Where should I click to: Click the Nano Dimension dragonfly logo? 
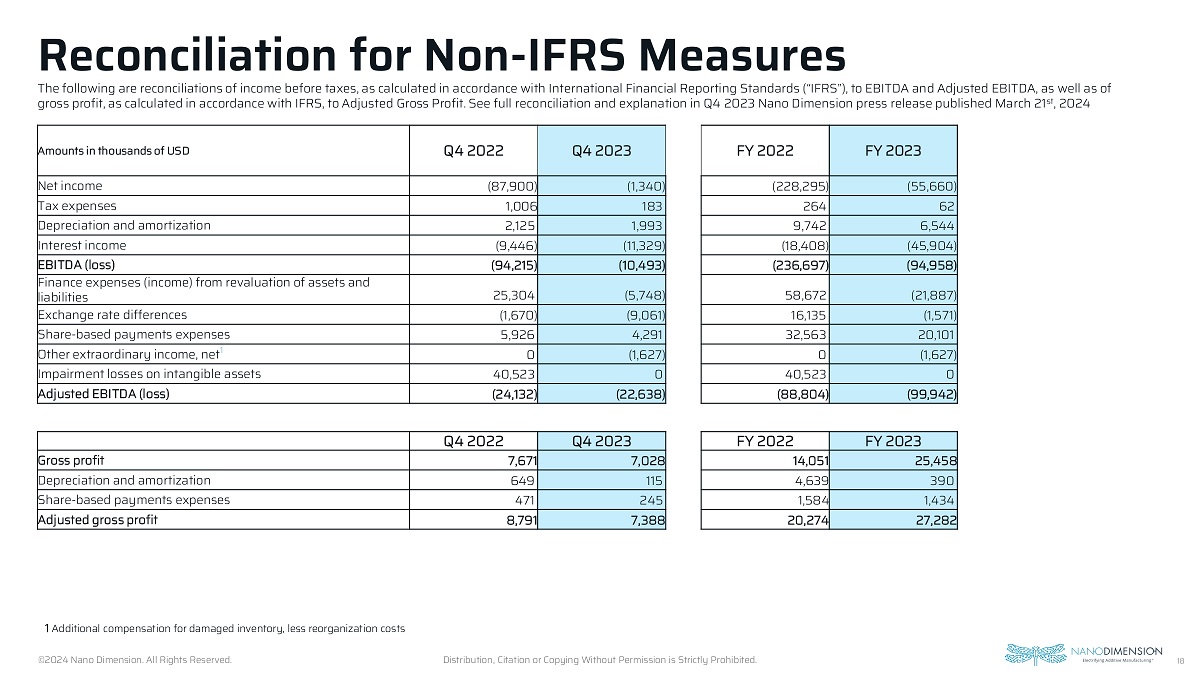point(1038,652)
